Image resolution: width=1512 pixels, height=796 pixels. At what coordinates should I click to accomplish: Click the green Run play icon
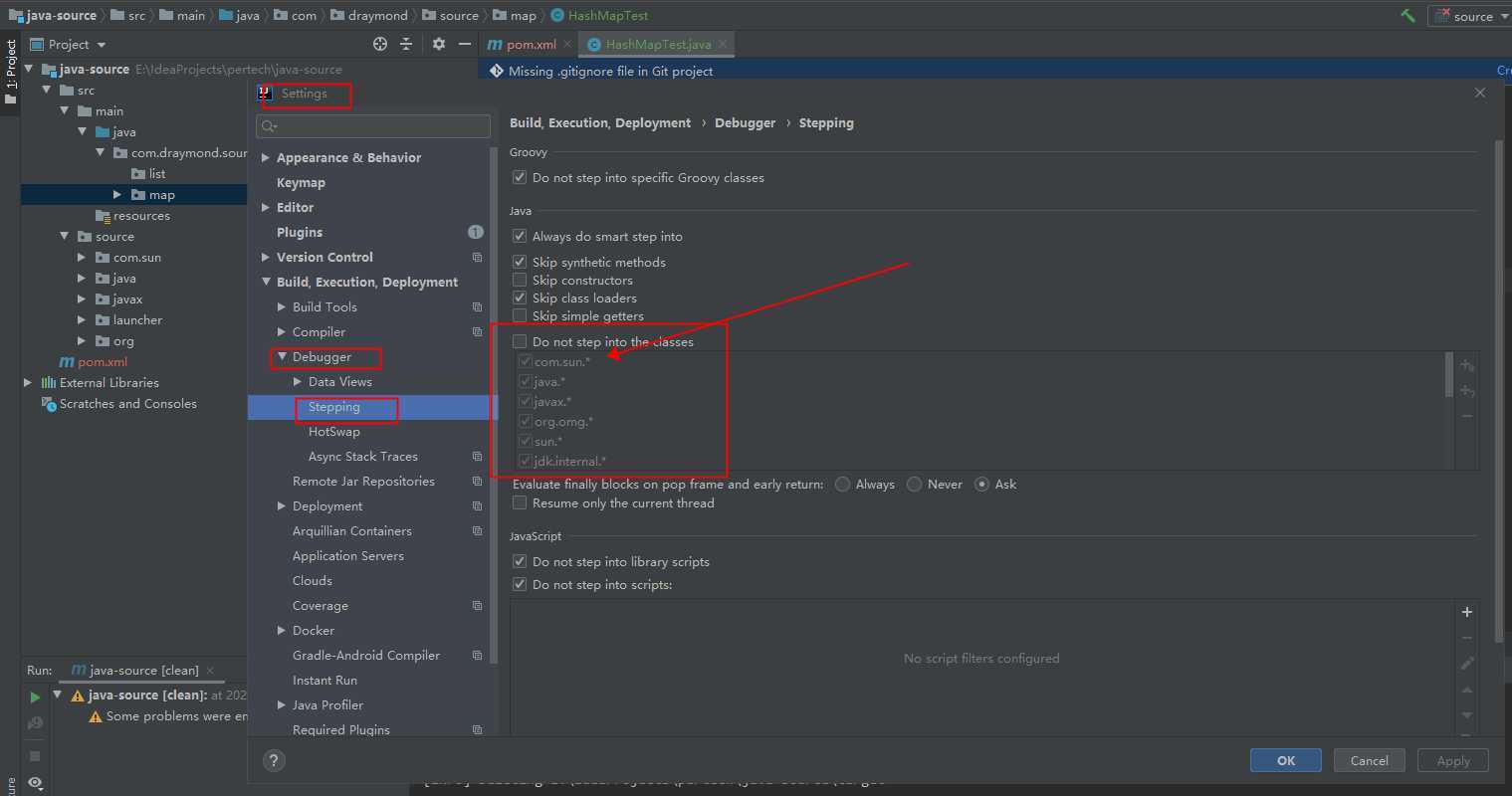[35, 696]
